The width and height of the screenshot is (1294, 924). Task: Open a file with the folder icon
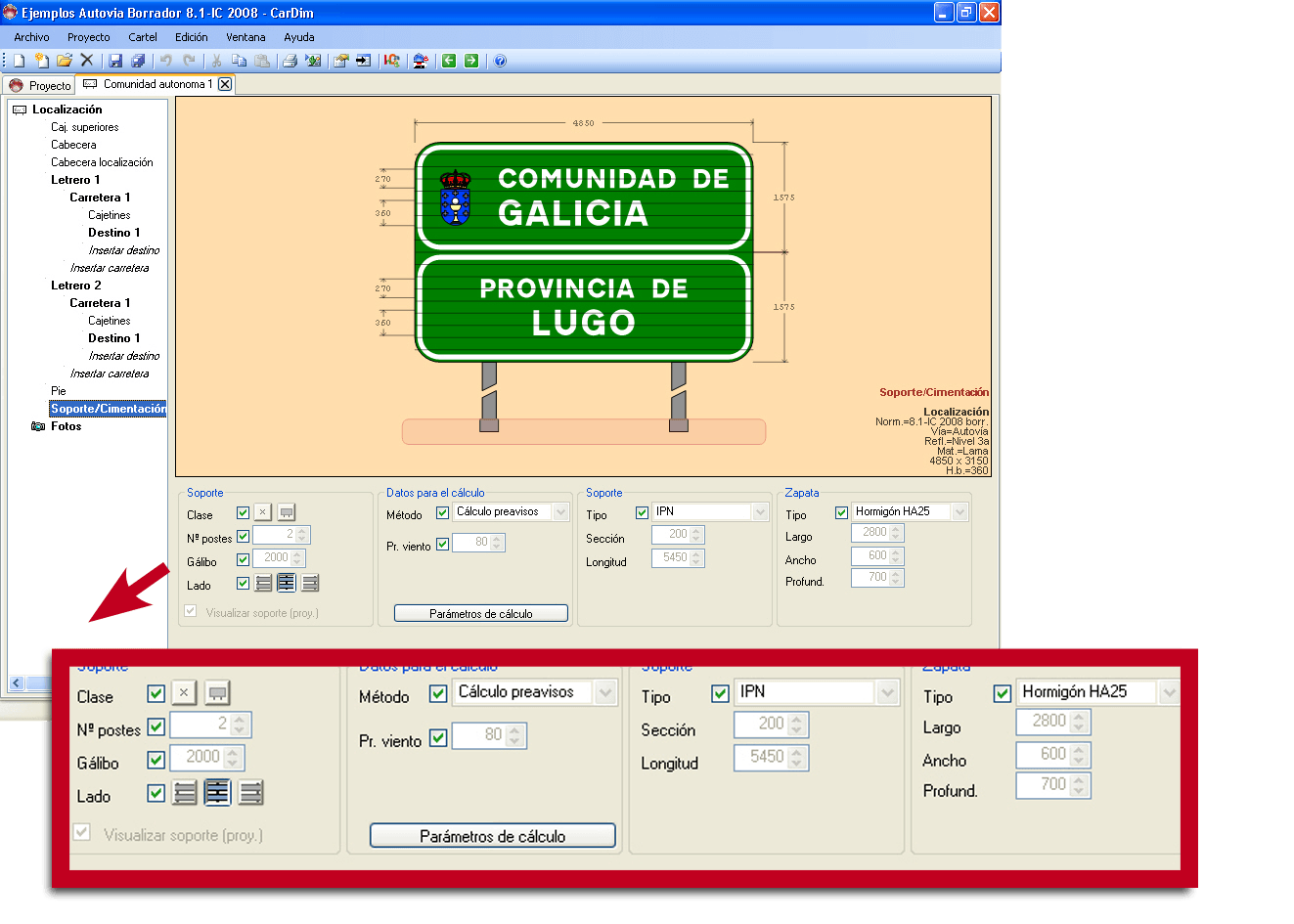pyautogui.click(x=65, y=61)
